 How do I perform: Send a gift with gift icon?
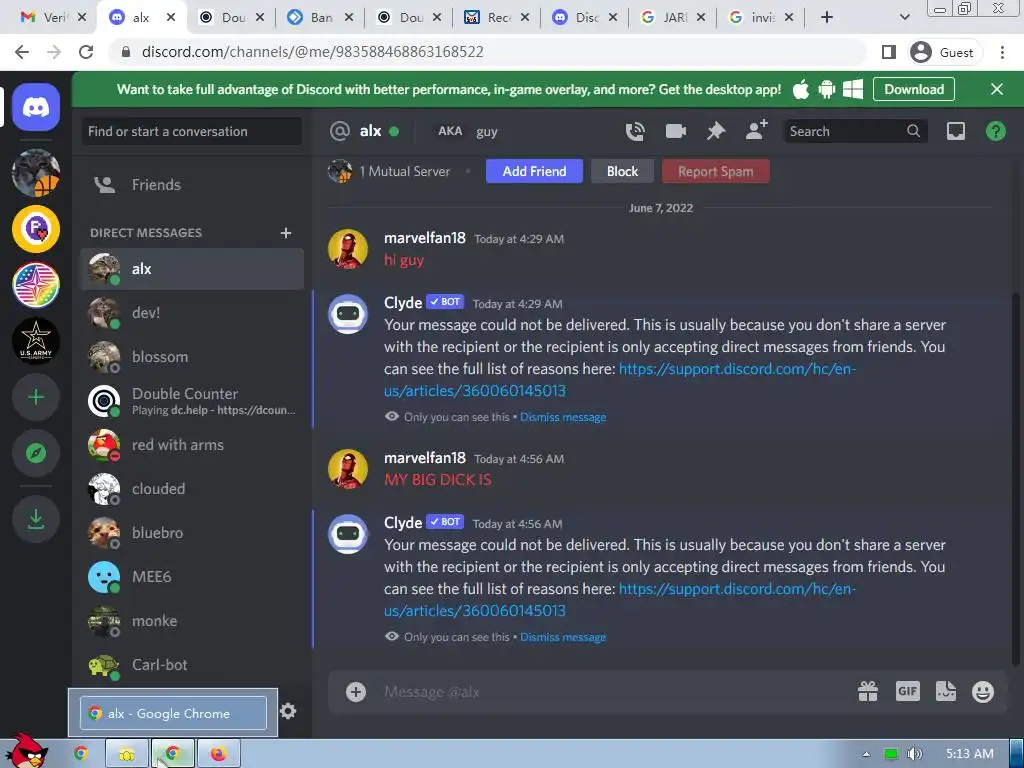tap(868, 692)
